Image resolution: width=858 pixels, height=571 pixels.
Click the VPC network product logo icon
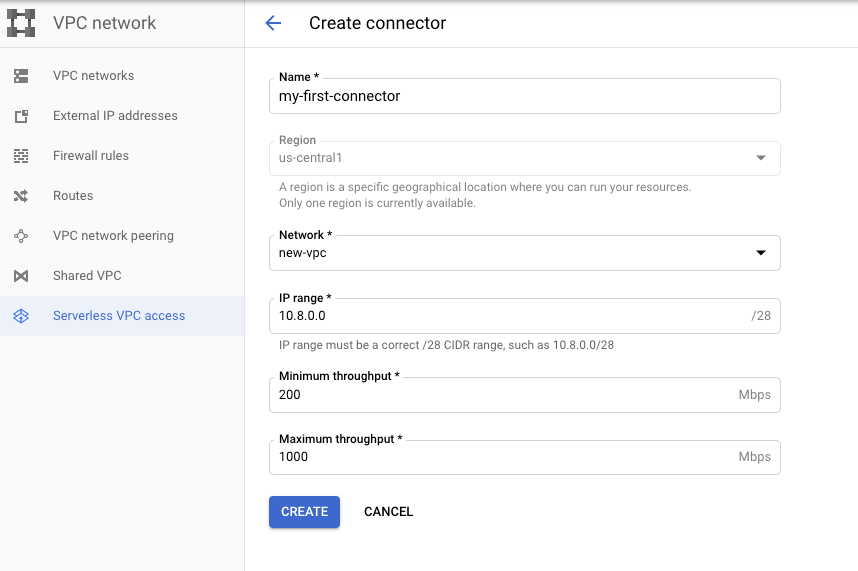(x=21, y=23)
